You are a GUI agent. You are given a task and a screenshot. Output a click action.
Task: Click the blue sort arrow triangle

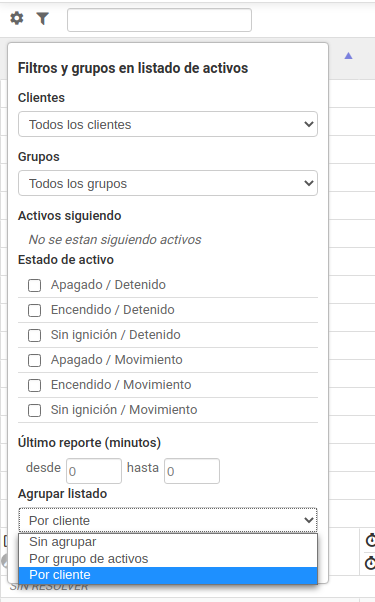[348, 56]
